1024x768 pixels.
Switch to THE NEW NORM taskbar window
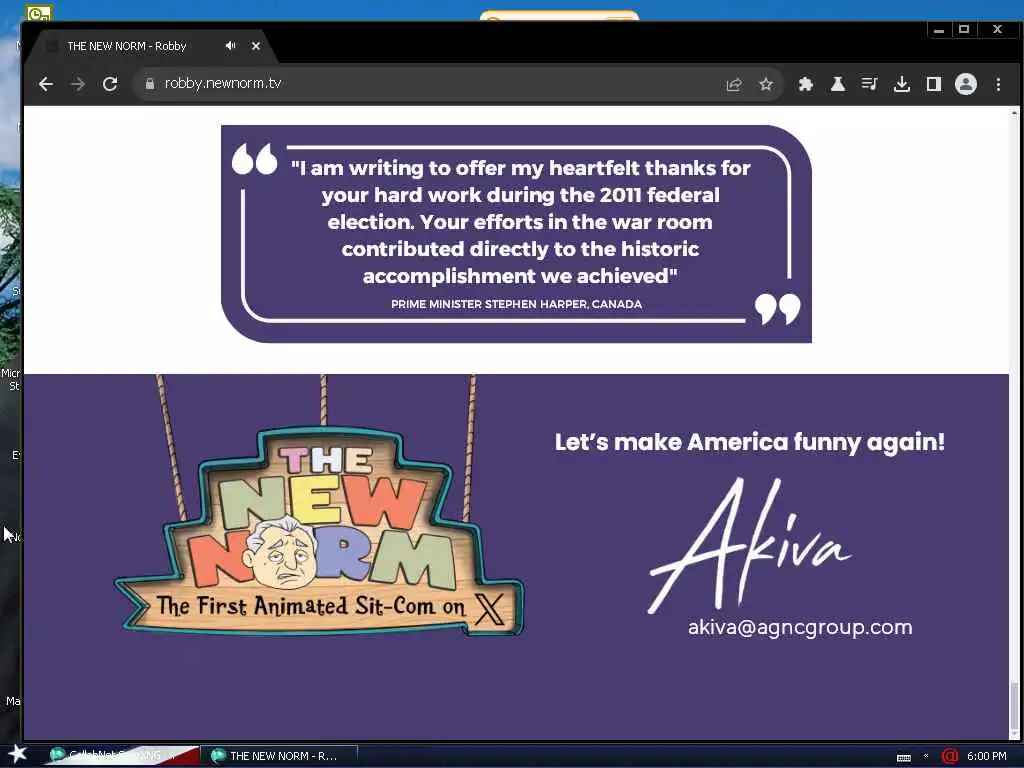point(279,756)
